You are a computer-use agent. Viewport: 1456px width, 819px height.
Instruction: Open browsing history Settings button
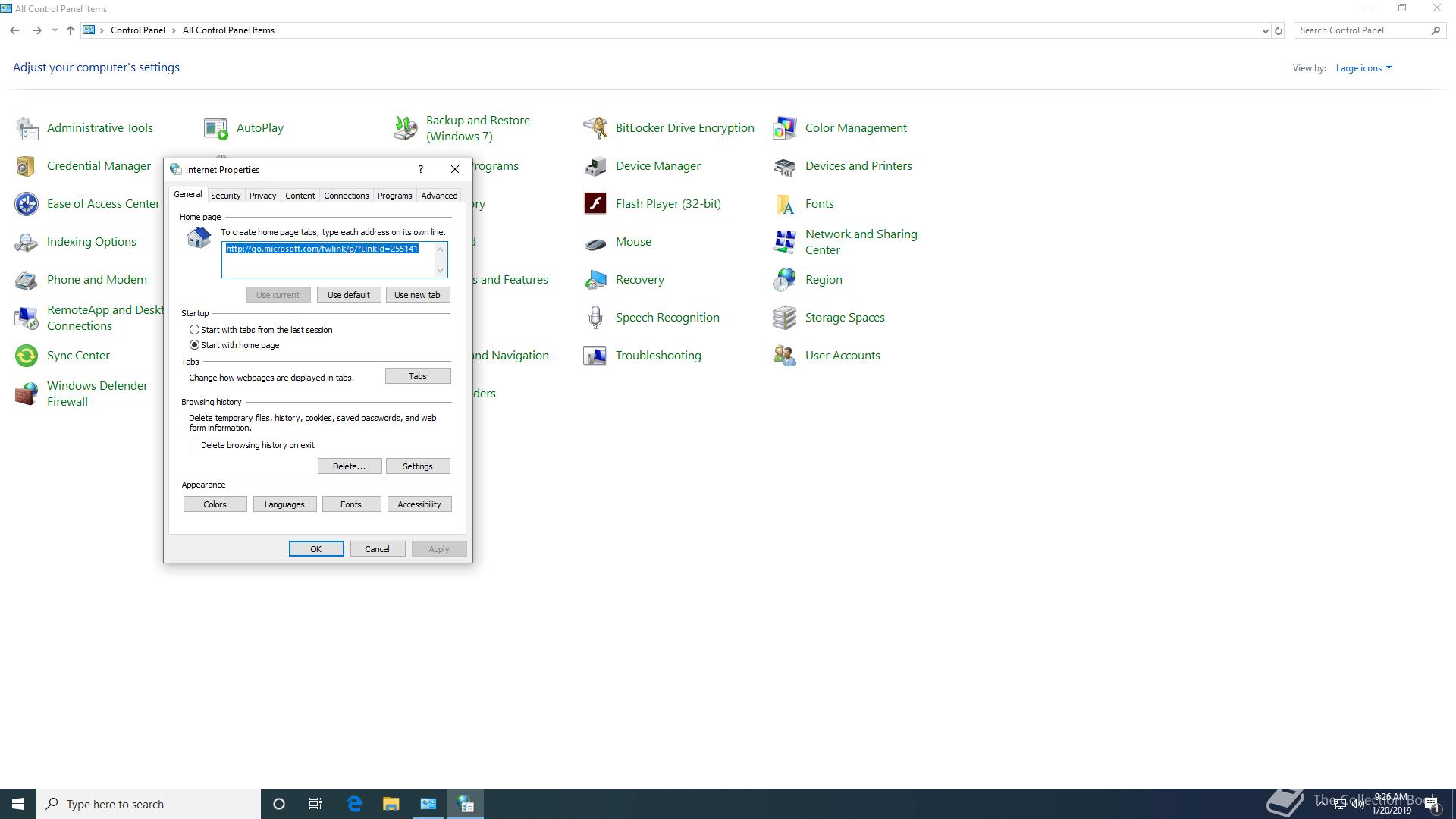click(418, 466)
